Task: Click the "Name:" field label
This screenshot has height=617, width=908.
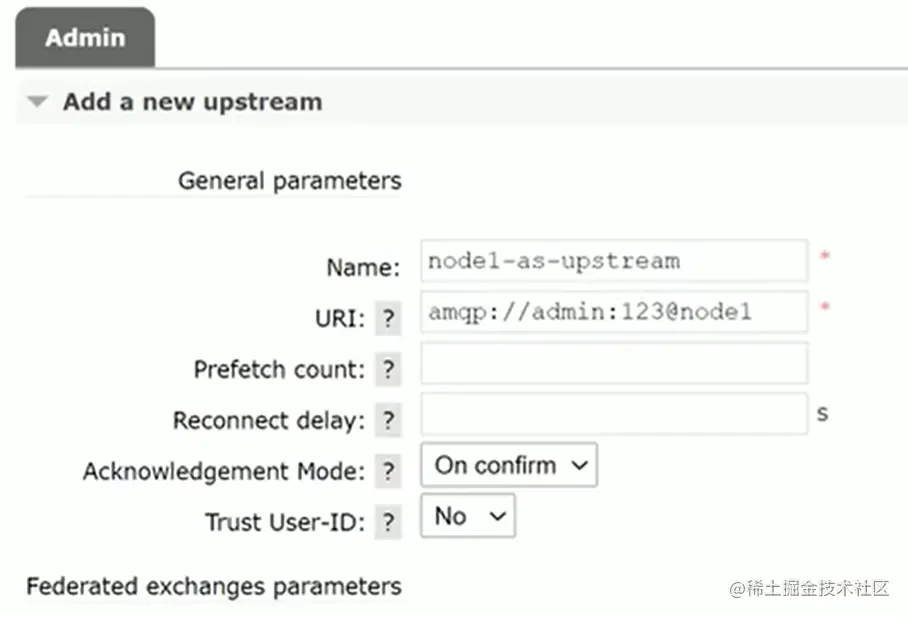Action: 362,268
